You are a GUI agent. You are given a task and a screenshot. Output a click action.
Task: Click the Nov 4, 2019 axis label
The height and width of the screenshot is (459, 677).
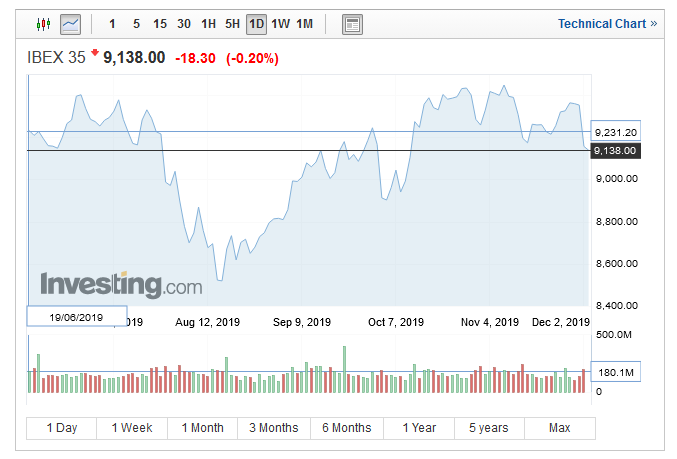coord(490,322)
